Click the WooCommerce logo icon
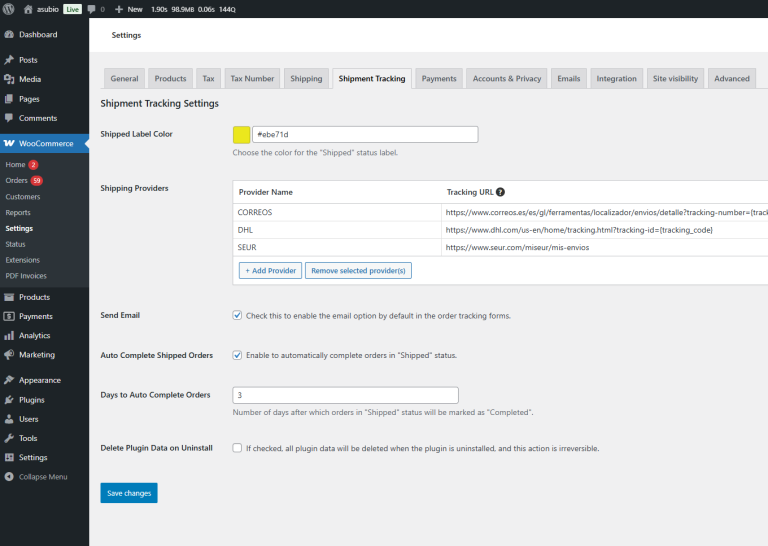This screenshot has width=768, height=546. 9,143
